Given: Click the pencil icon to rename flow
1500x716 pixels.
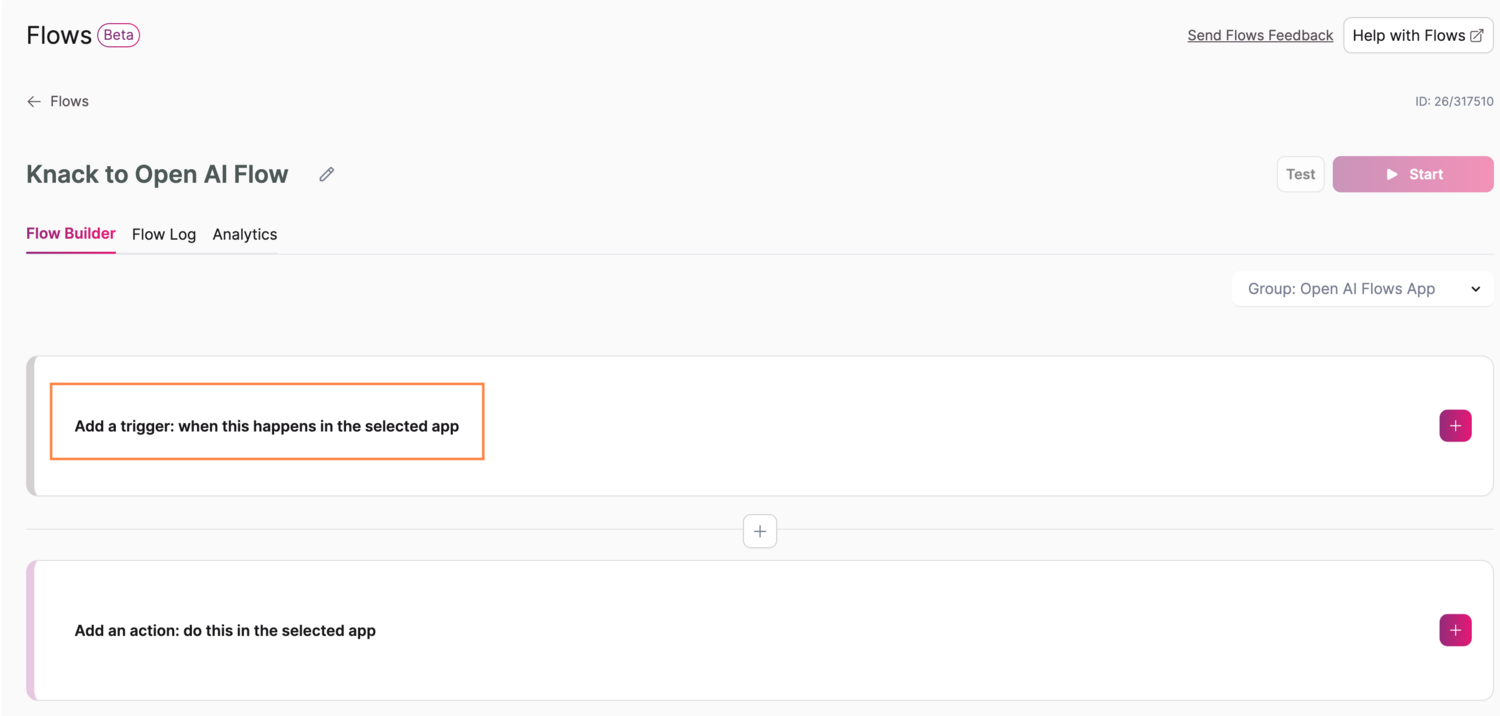Looking at the screenshot, I should pos(326,175).
